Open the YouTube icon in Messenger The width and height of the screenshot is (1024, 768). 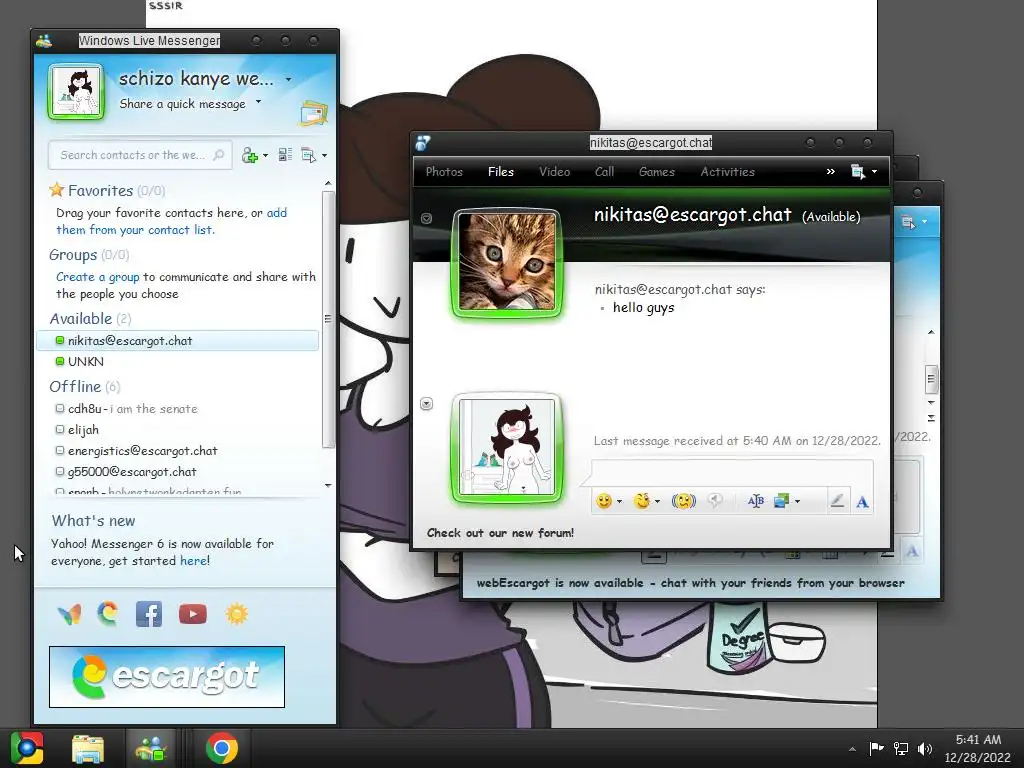[x=193, y=614]
